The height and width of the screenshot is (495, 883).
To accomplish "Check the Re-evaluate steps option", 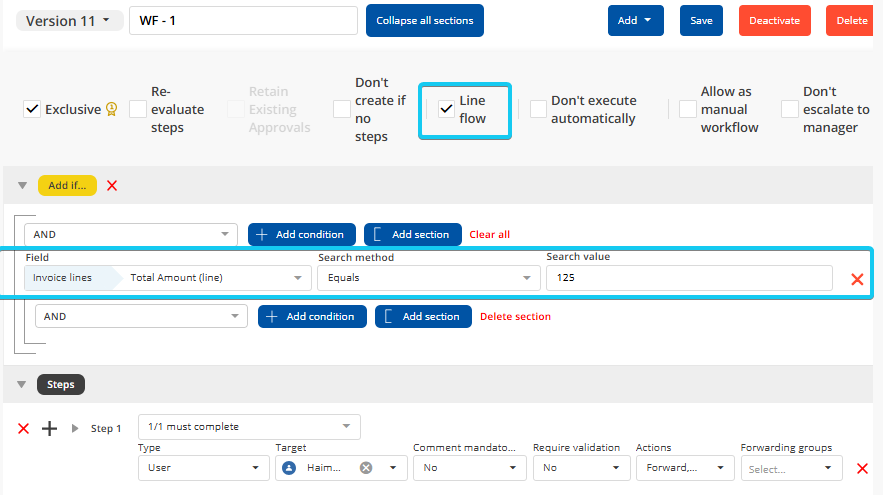I will point(138,109).
